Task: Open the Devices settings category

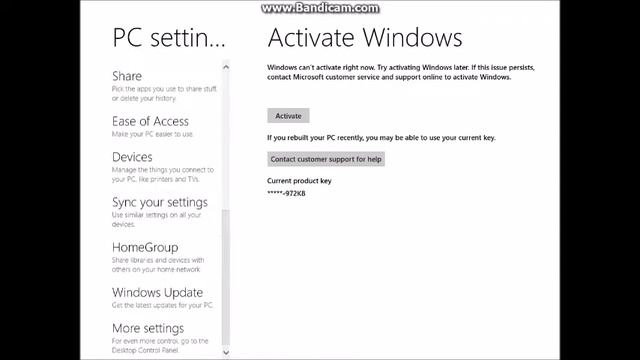Action: click(x=132, y=157)
